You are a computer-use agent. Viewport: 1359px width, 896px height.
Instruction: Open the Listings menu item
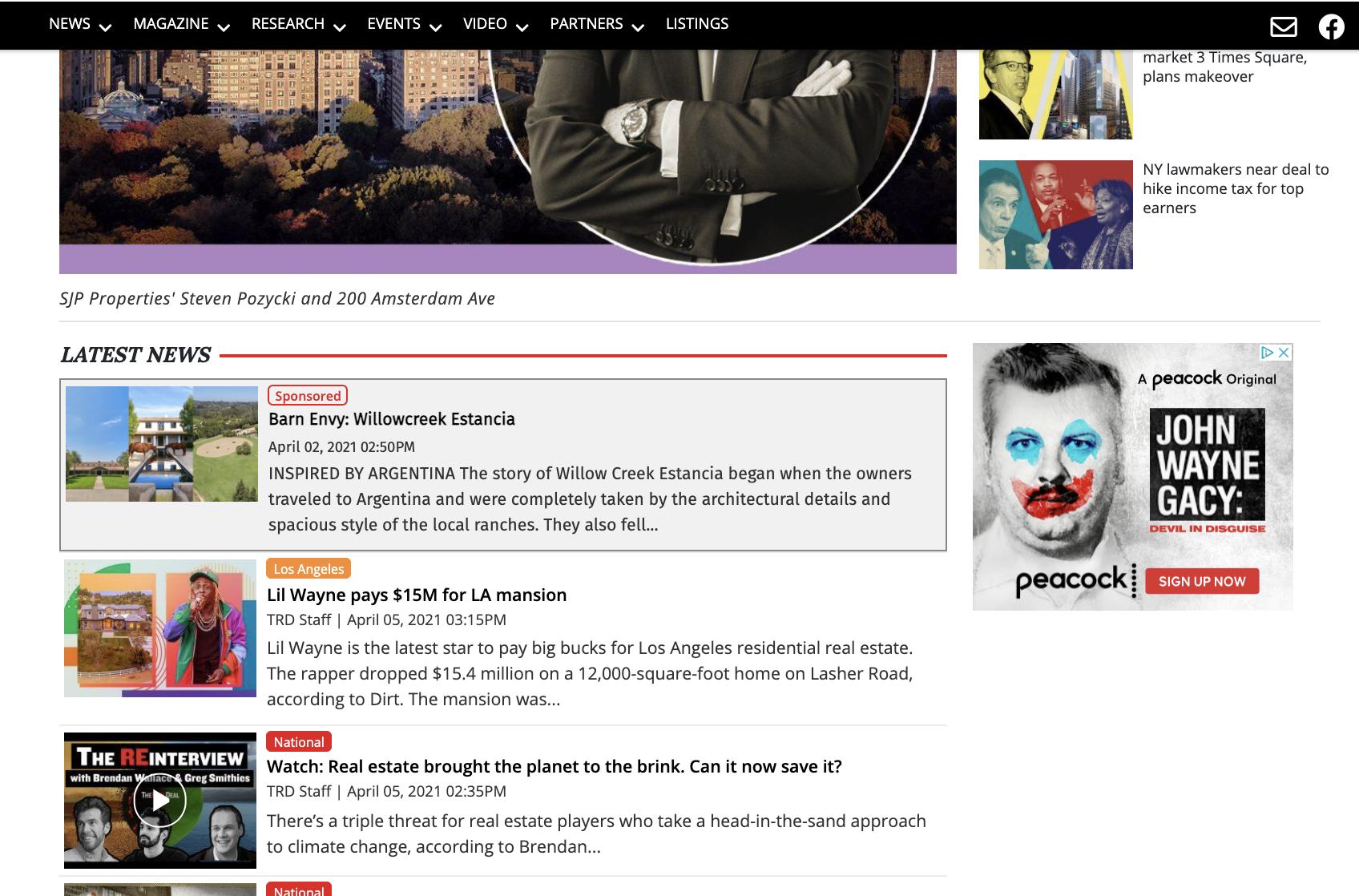697,23
